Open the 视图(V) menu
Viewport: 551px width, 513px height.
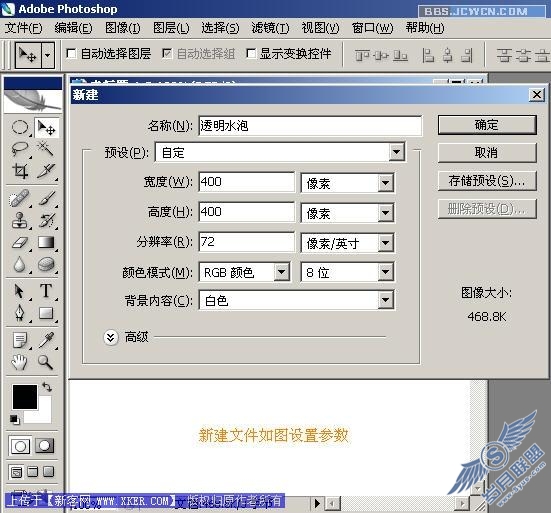320,28
